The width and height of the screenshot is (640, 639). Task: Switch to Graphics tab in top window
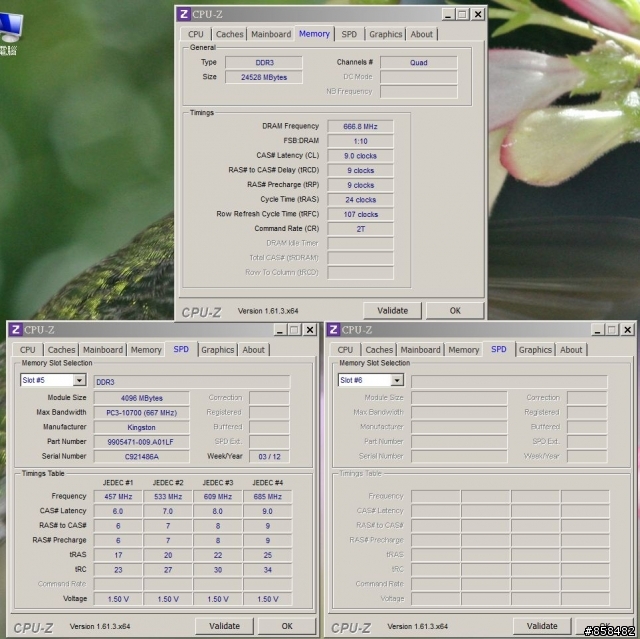click(x=386, y=34)
